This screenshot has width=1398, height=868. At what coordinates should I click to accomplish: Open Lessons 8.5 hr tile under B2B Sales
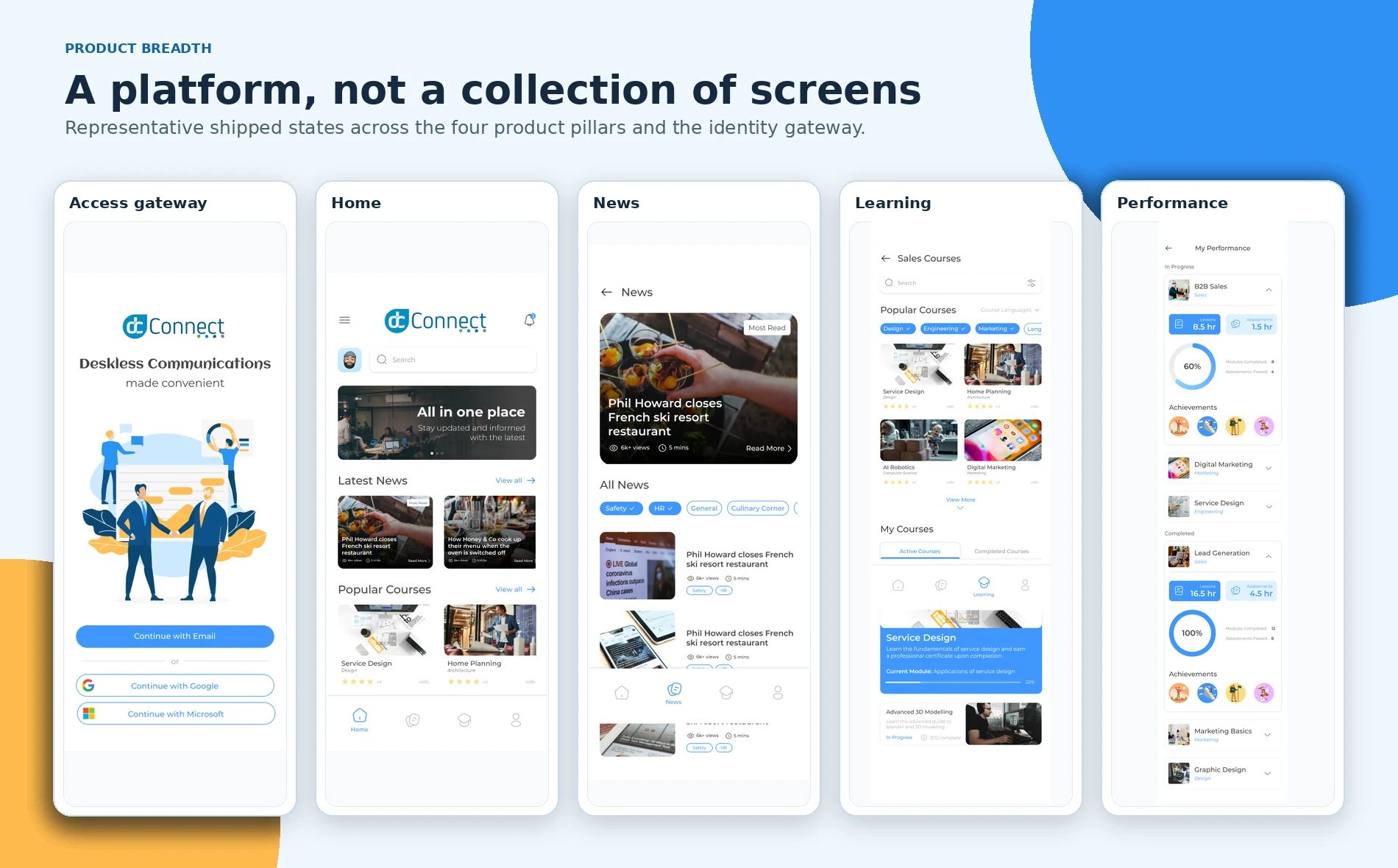point(1195,324)
